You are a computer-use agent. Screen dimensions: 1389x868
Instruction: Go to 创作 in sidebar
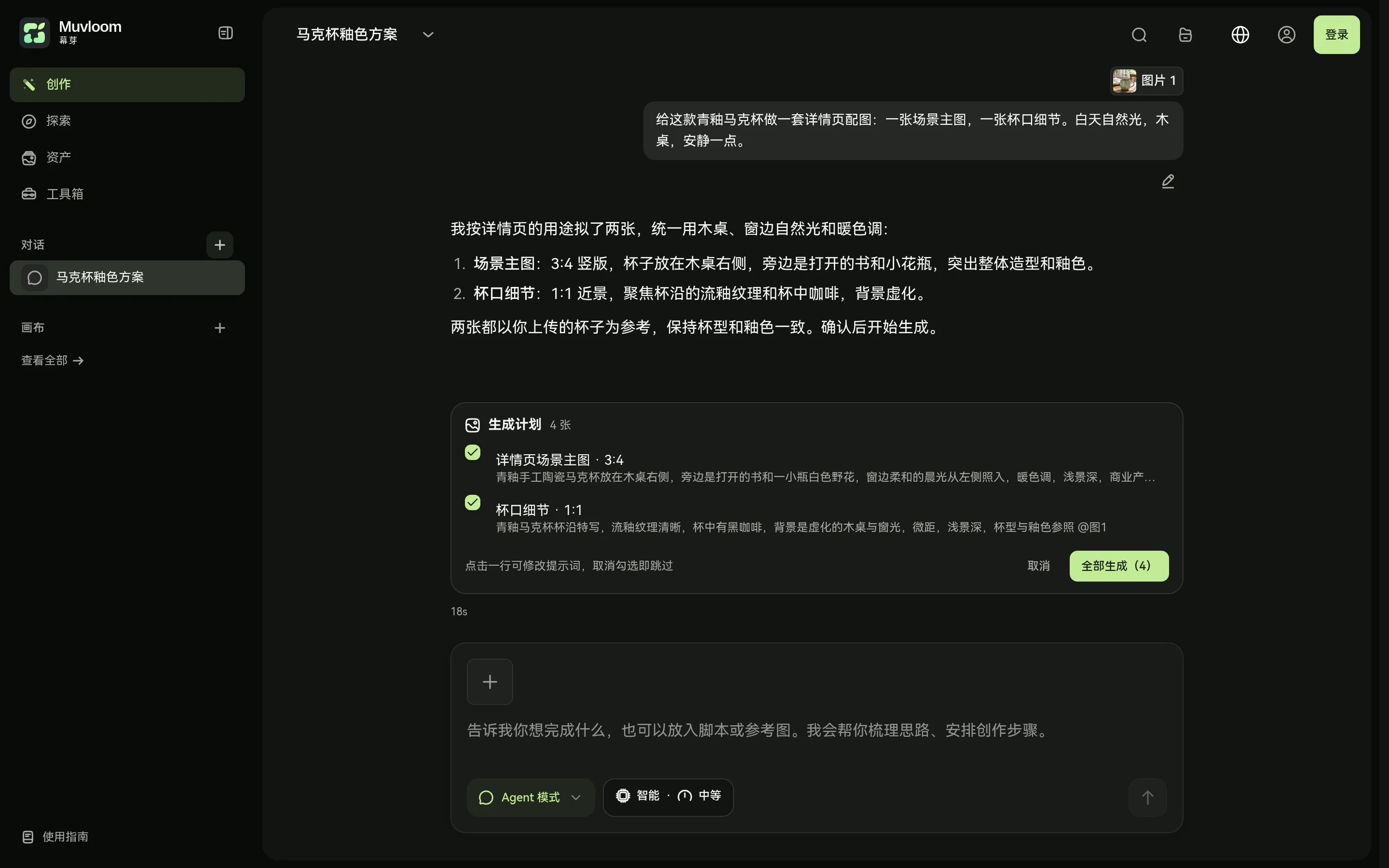(127, 84)
